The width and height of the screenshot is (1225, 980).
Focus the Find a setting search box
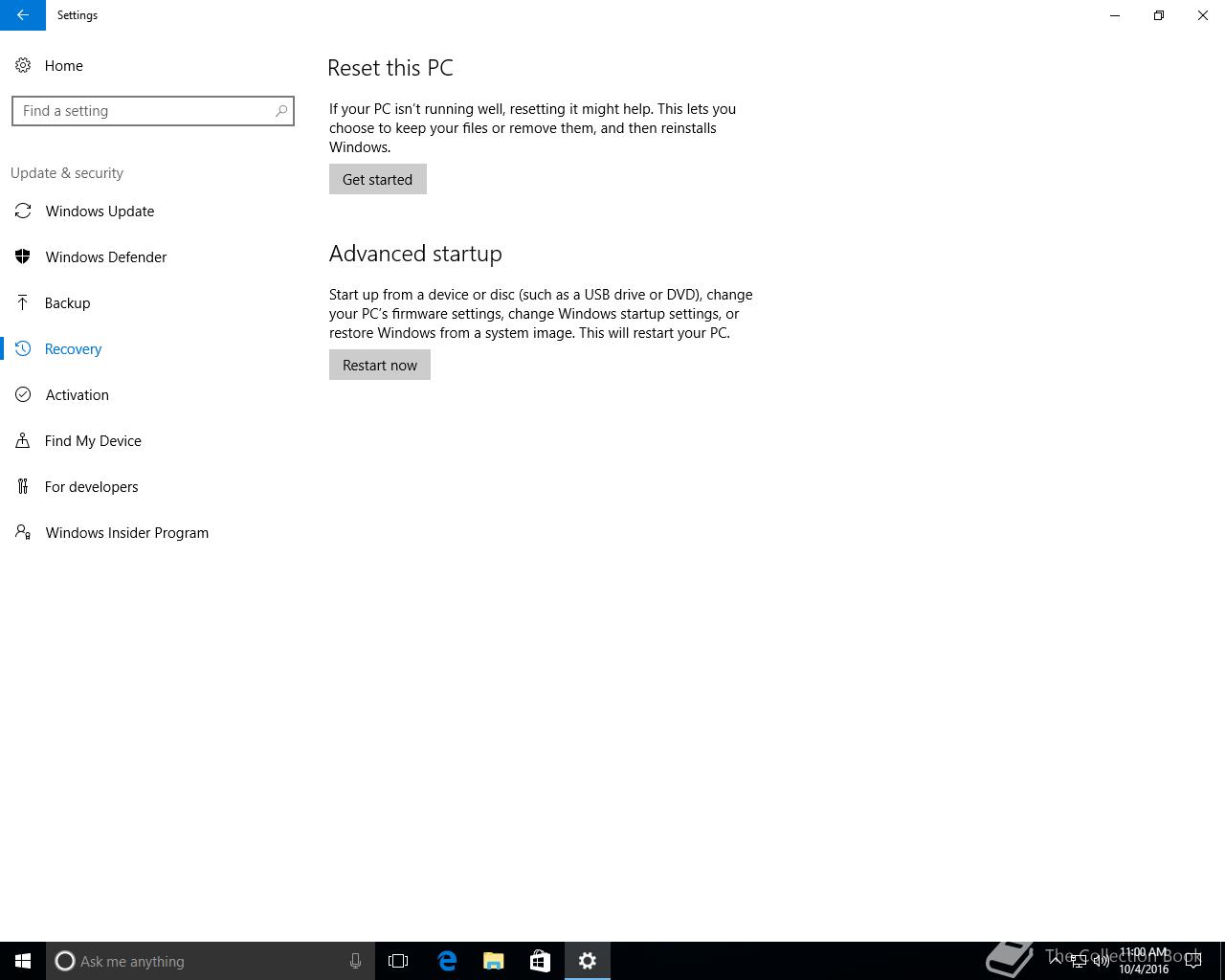point(153,111)
